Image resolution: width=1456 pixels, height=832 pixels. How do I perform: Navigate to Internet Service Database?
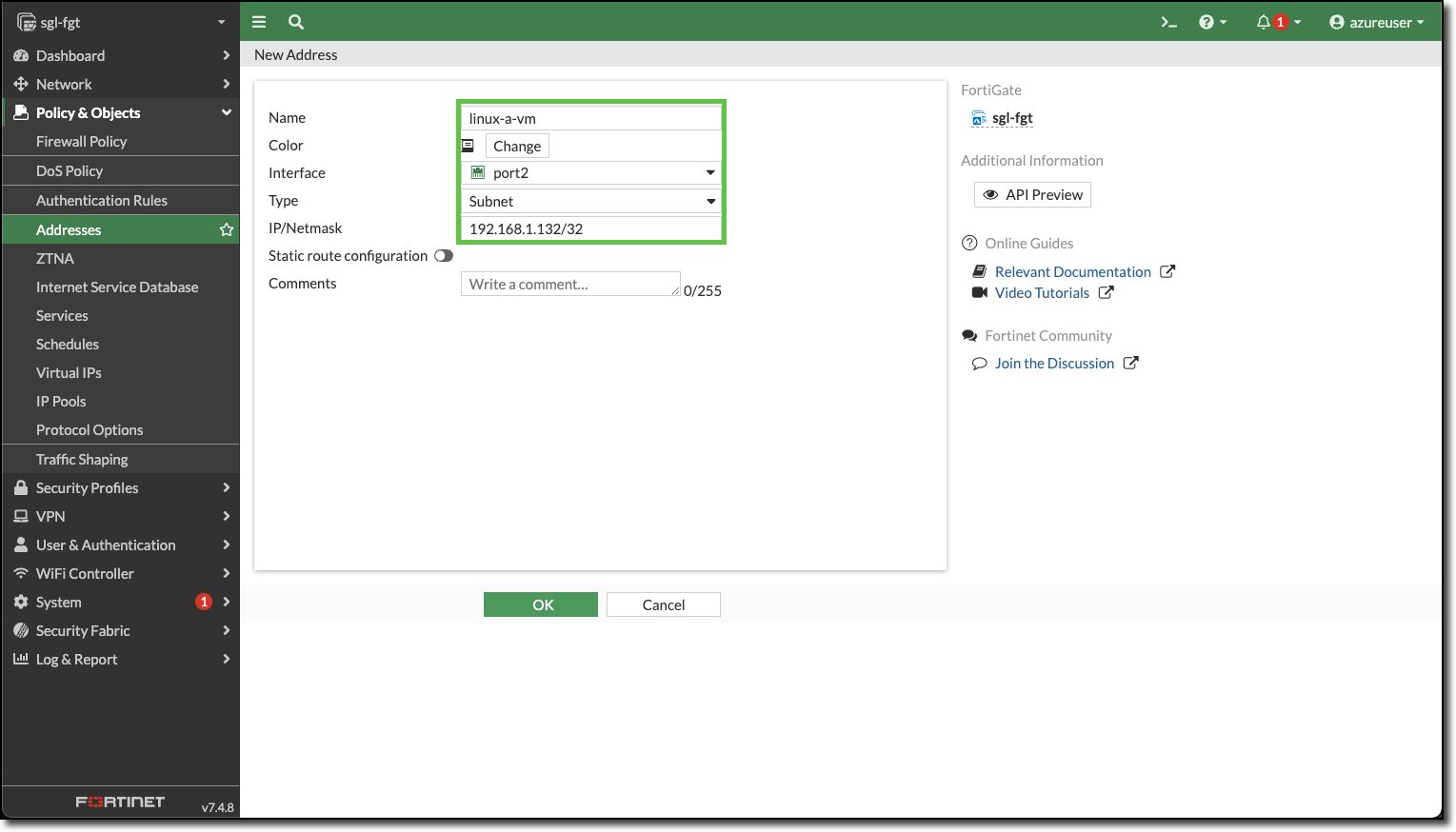coord(117,287)
